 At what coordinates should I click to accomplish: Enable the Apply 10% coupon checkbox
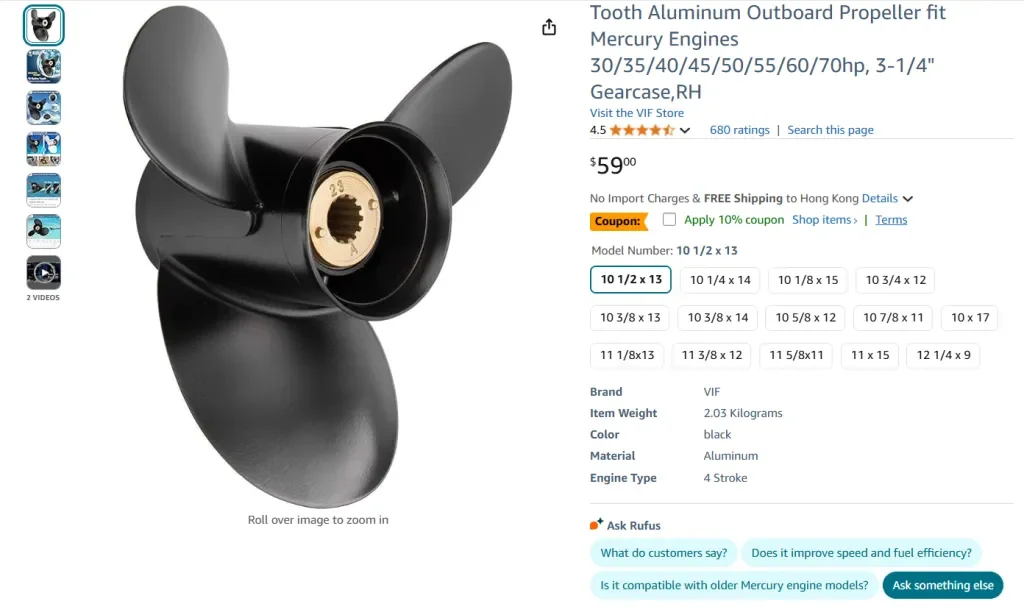pos(668,220)
